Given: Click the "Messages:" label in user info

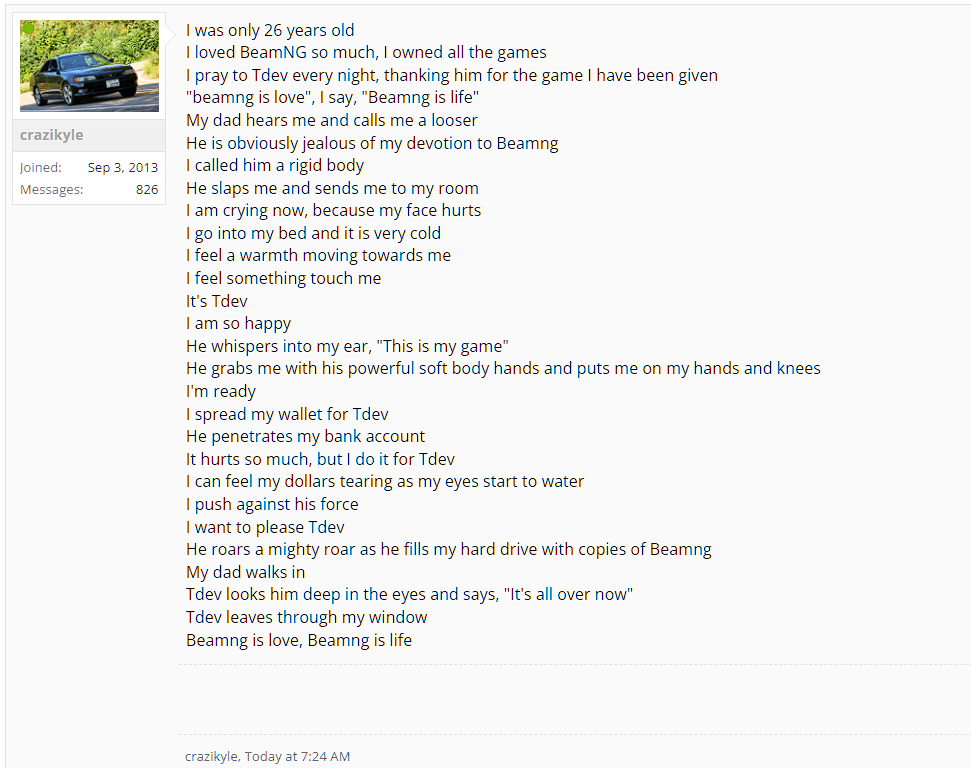Looking at the screenshot, I should 51,189.
